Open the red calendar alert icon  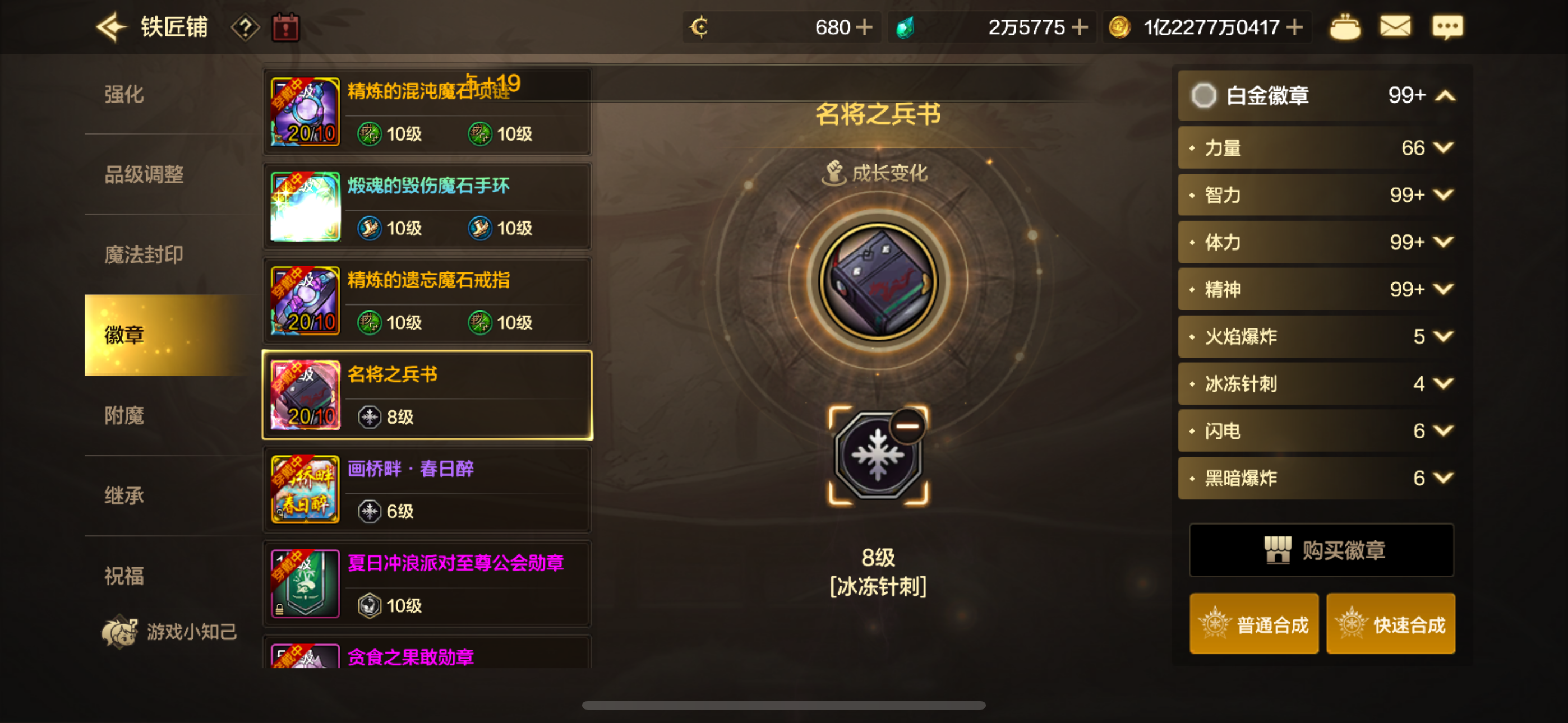(x=285, y=27)
